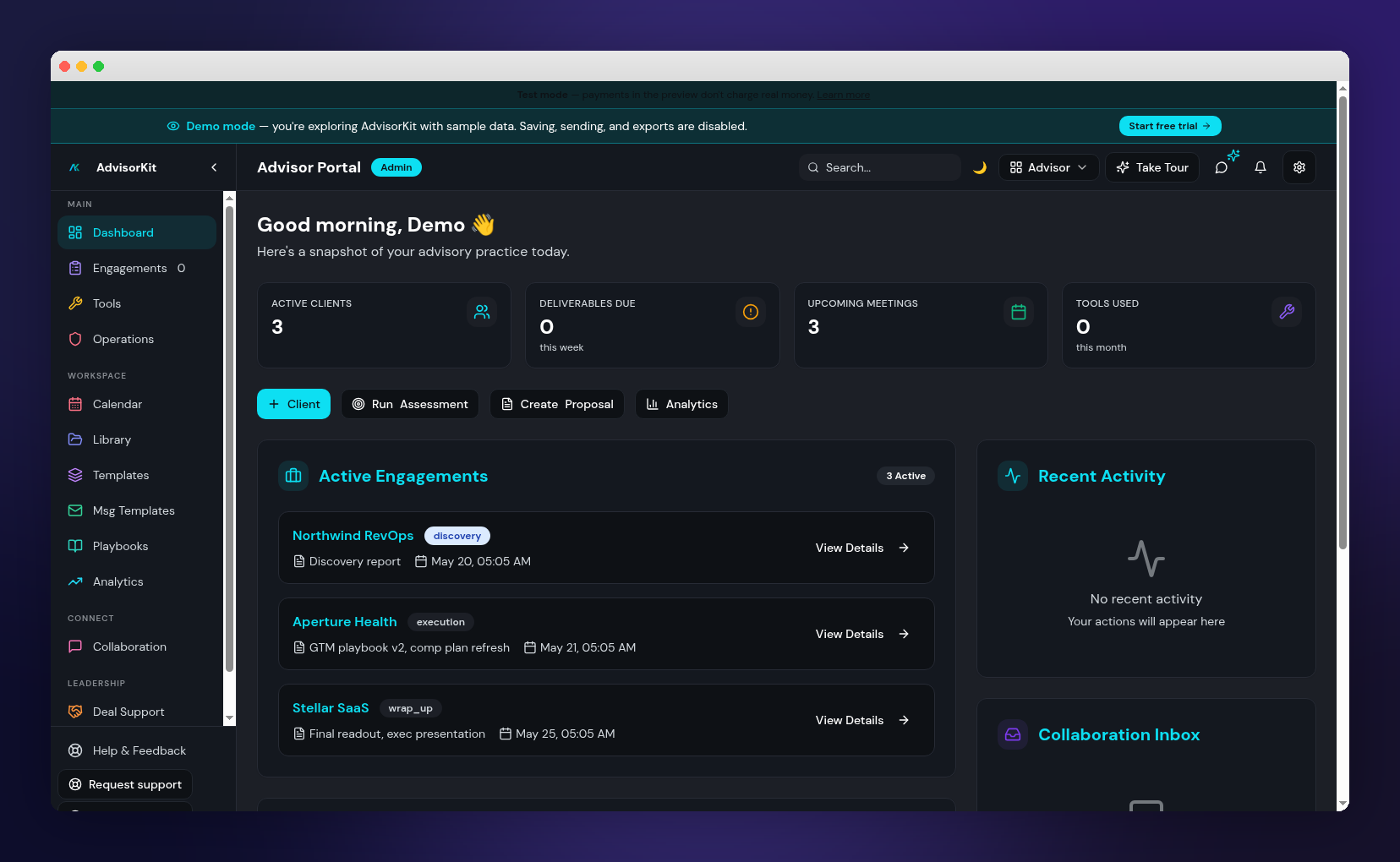Click the Demo mode eye icon
This screenshot has height=862, width=1400.
[x=173, y=126]
